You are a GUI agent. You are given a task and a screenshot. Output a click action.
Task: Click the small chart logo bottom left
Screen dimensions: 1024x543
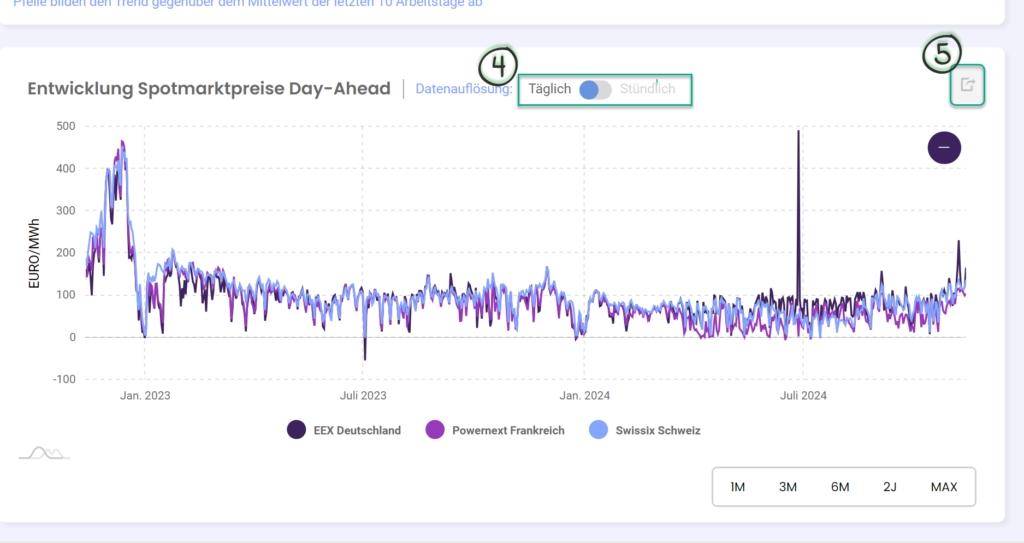[x=44, y=452]
